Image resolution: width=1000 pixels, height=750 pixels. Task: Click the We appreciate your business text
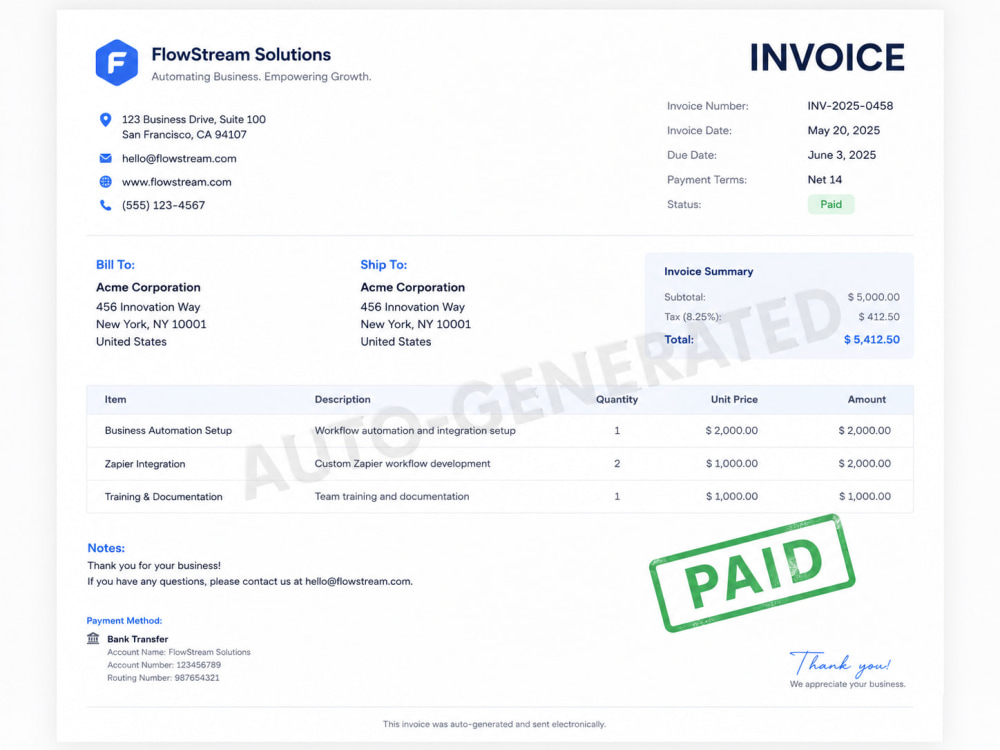(x=848, y=684)
